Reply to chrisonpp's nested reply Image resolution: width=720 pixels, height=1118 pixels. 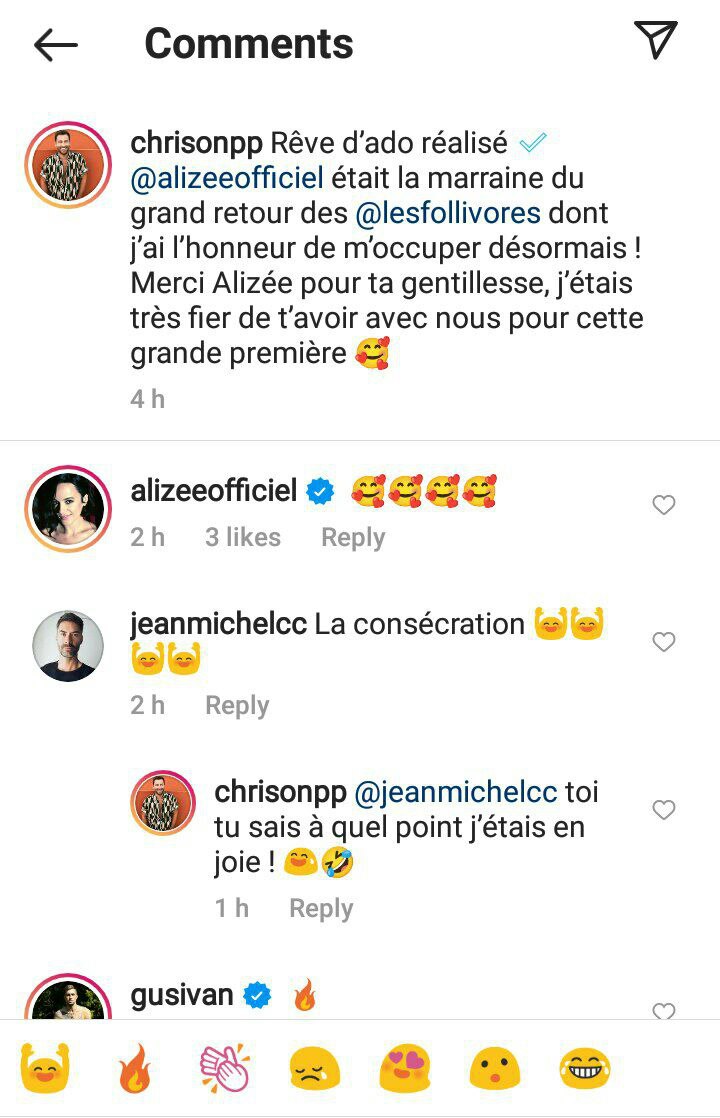click(321, 908)
